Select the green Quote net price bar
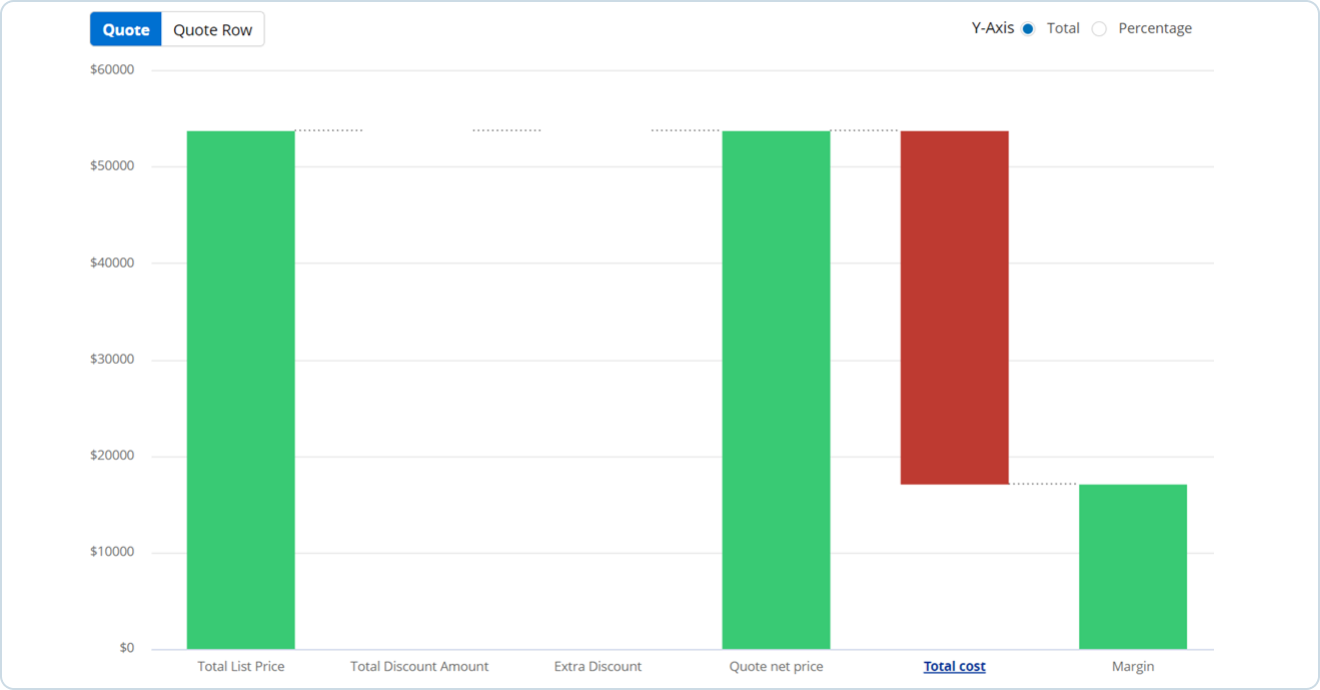1320x690 pixels. click(776, 390)
